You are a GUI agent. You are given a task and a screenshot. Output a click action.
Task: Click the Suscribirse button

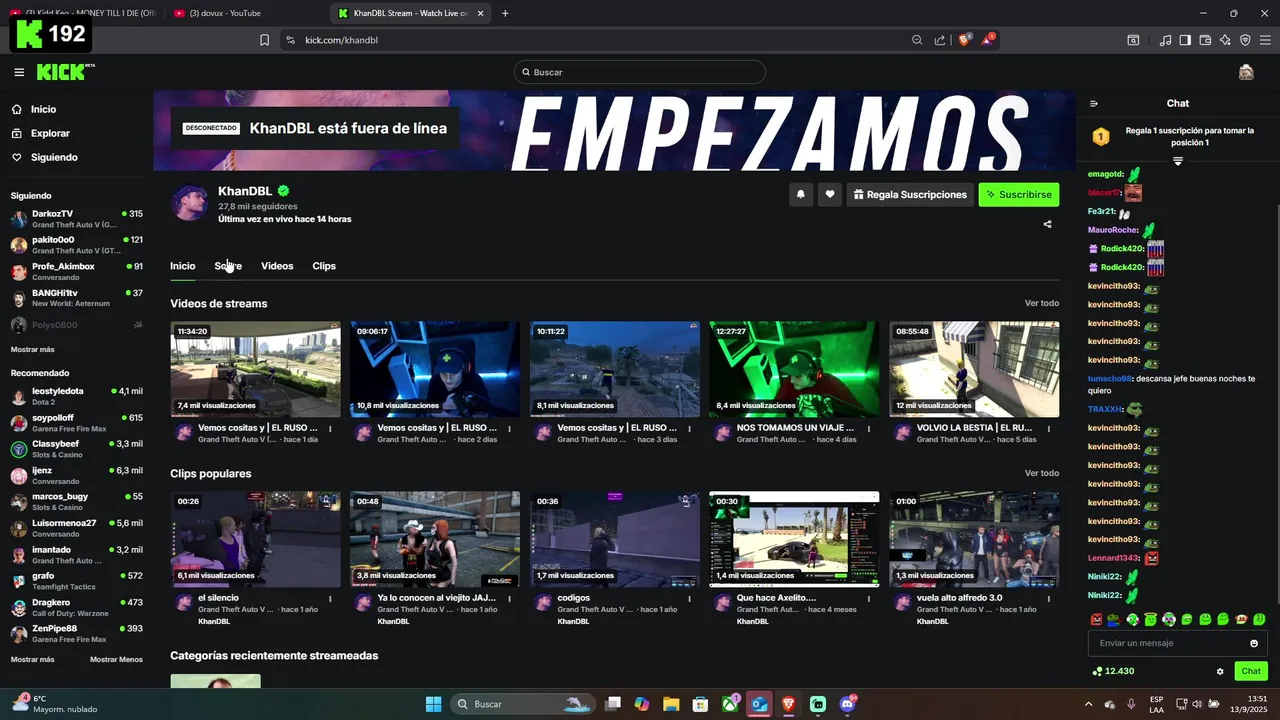[x=1018, y=195]
